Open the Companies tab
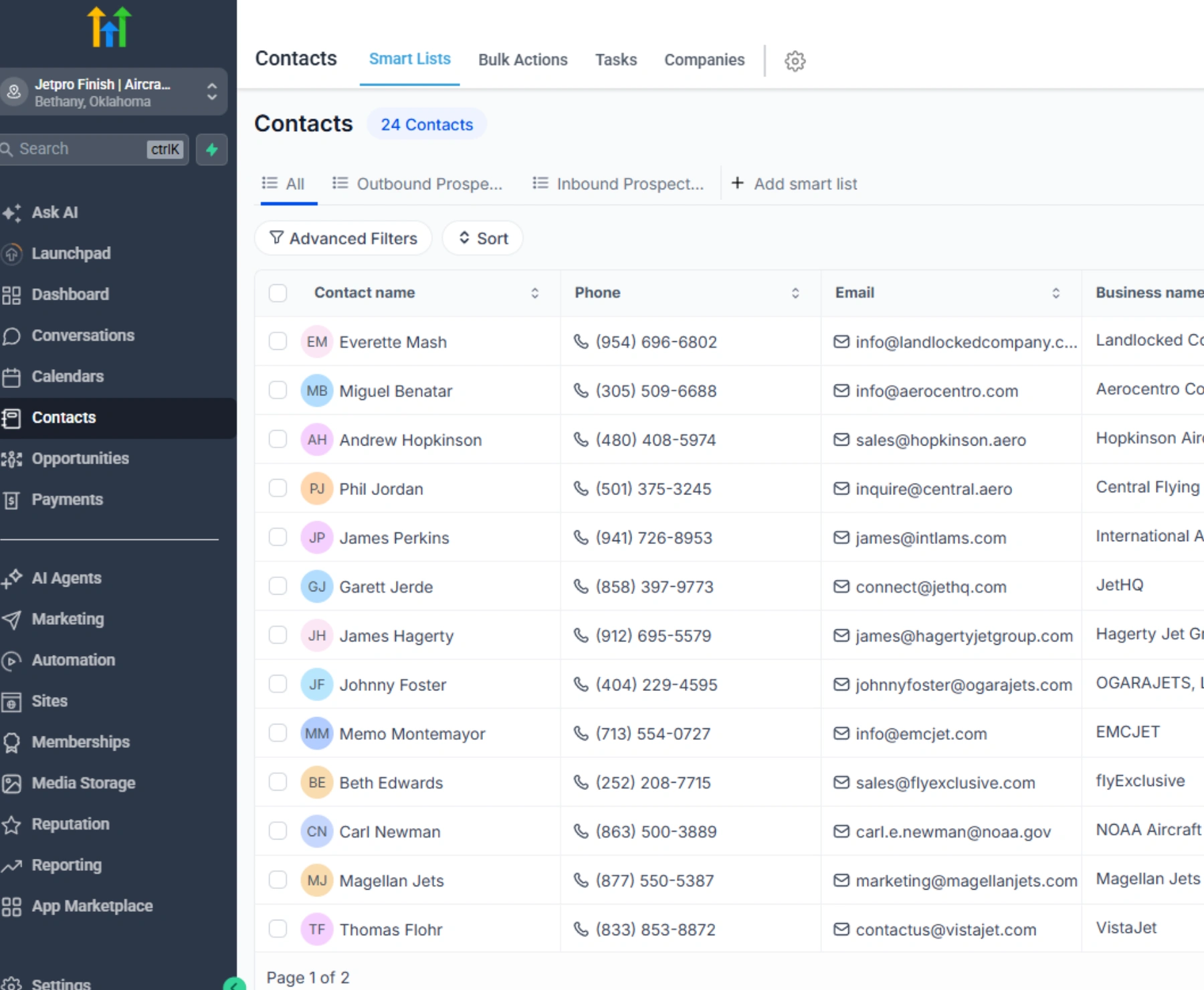 tap(704, 60)
